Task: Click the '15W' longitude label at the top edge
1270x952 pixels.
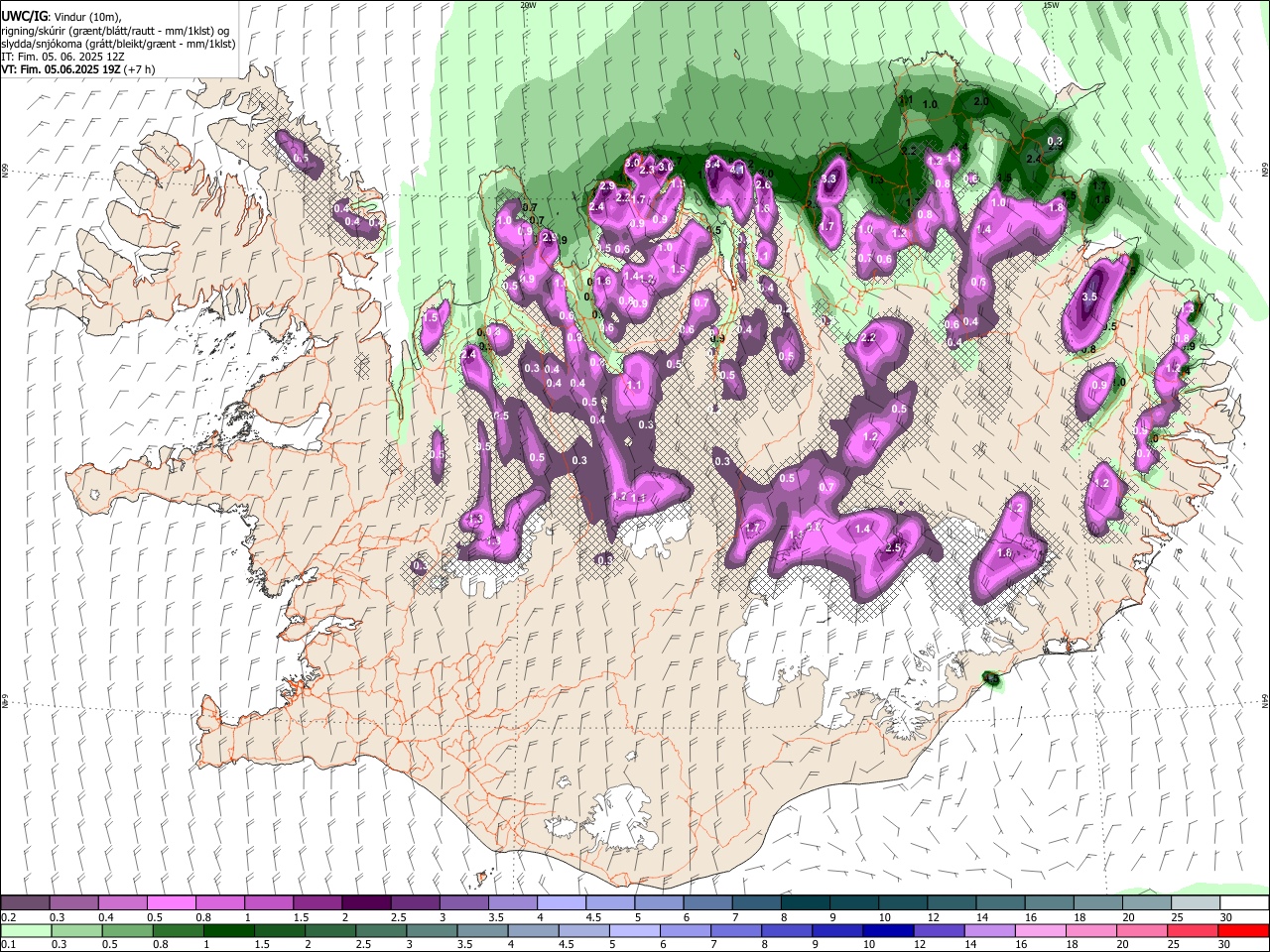Action: [1051, 5]
